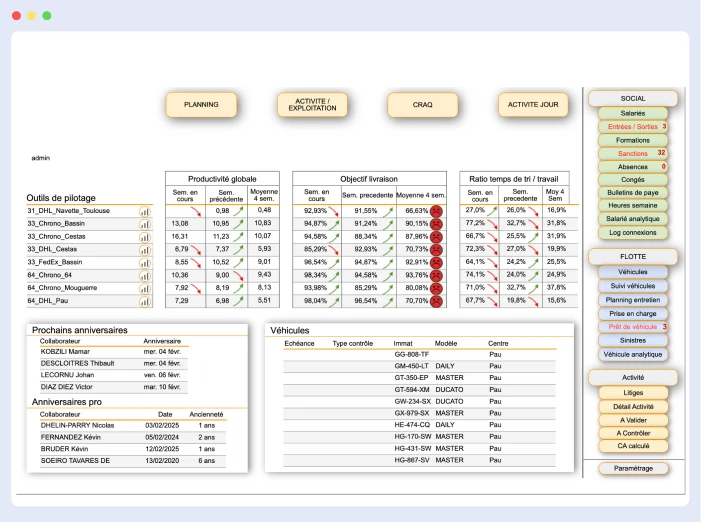Screen dimensions: 701x522
Task: Open chart icon for 31_DHL_Navette_Toulouse
Action: pos(144,211)
